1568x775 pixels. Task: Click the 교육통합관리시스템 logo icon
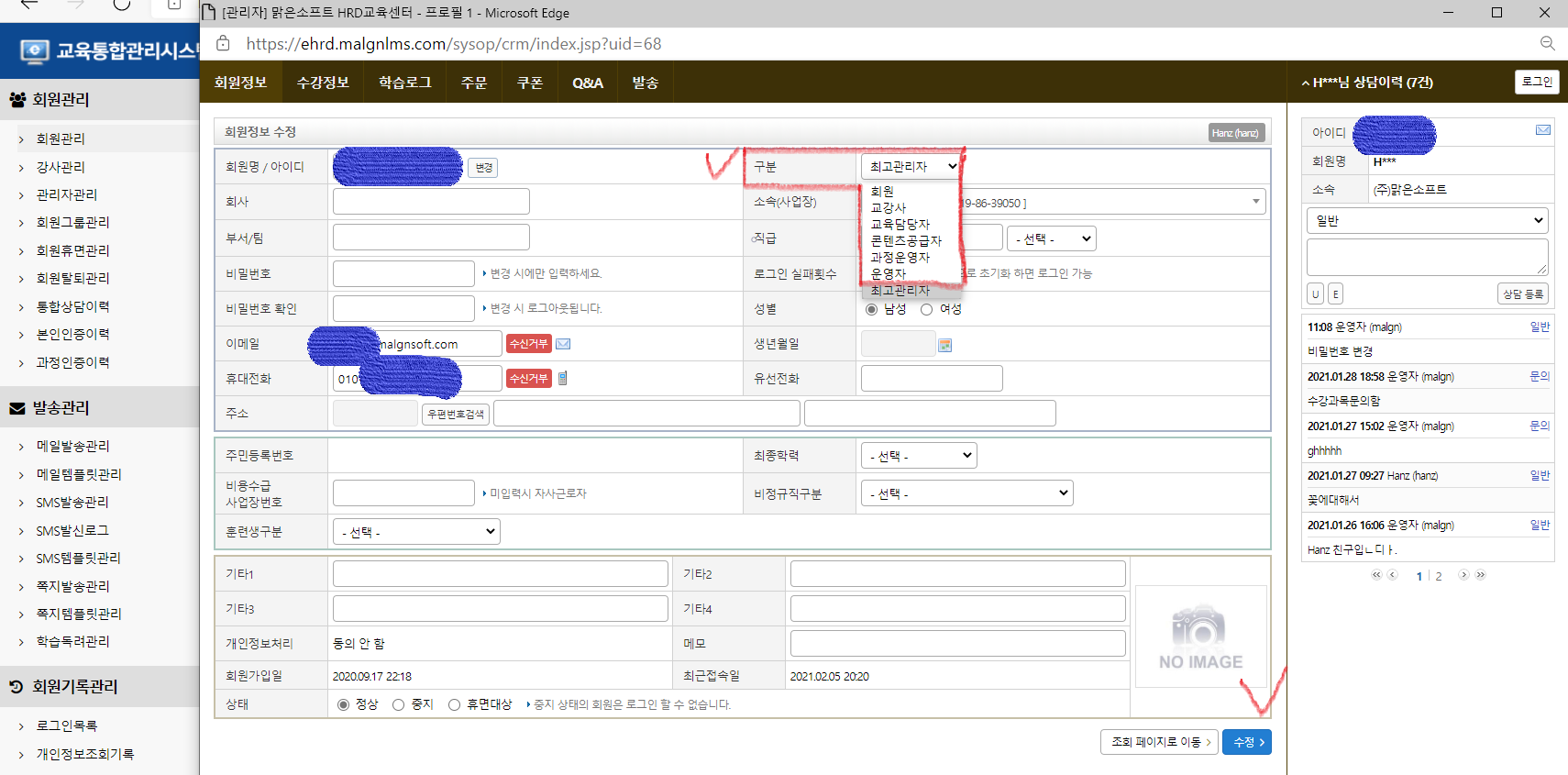click(x=35, y=51)
